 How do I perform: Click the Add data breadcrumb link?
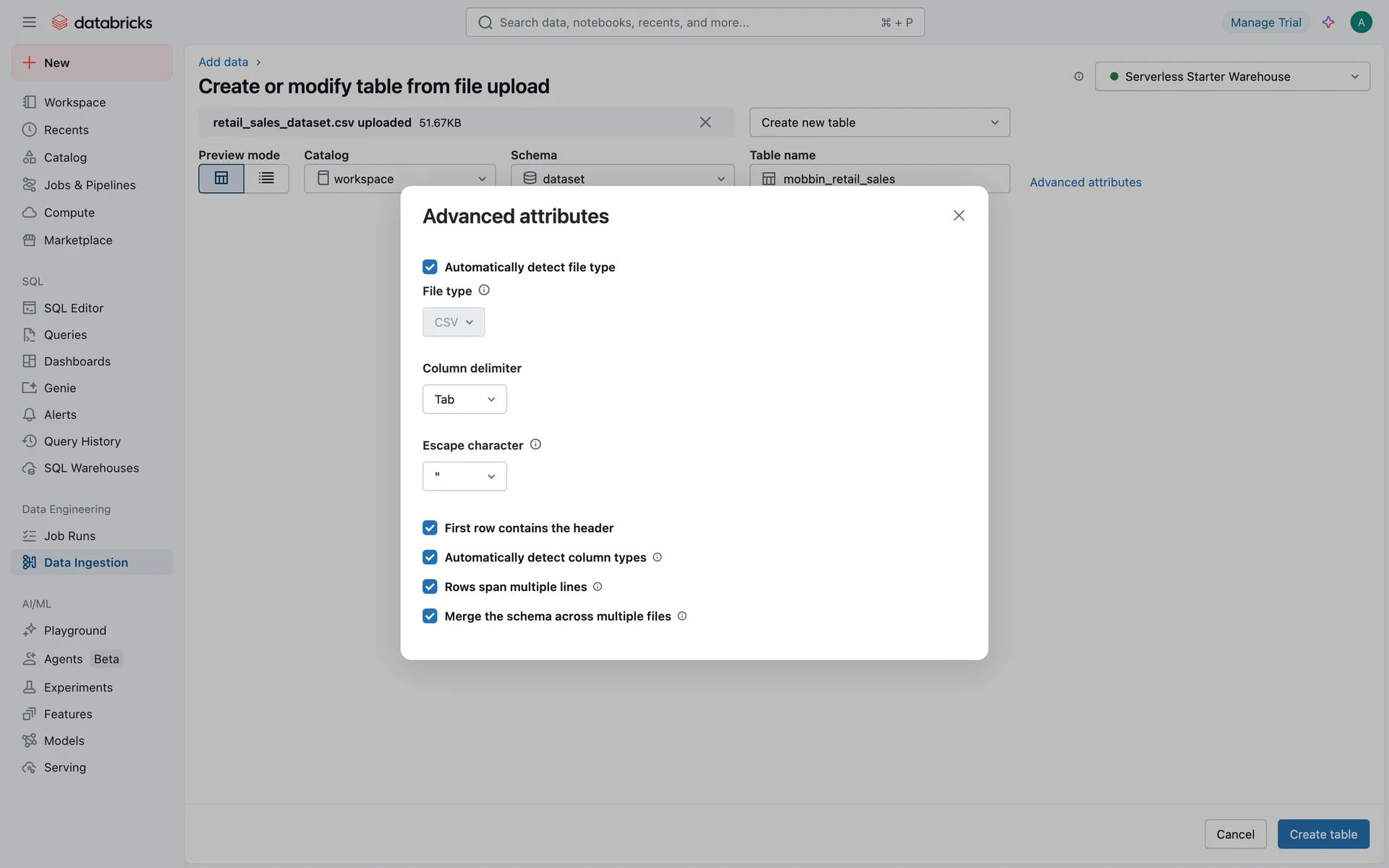[x=223, y=62]
